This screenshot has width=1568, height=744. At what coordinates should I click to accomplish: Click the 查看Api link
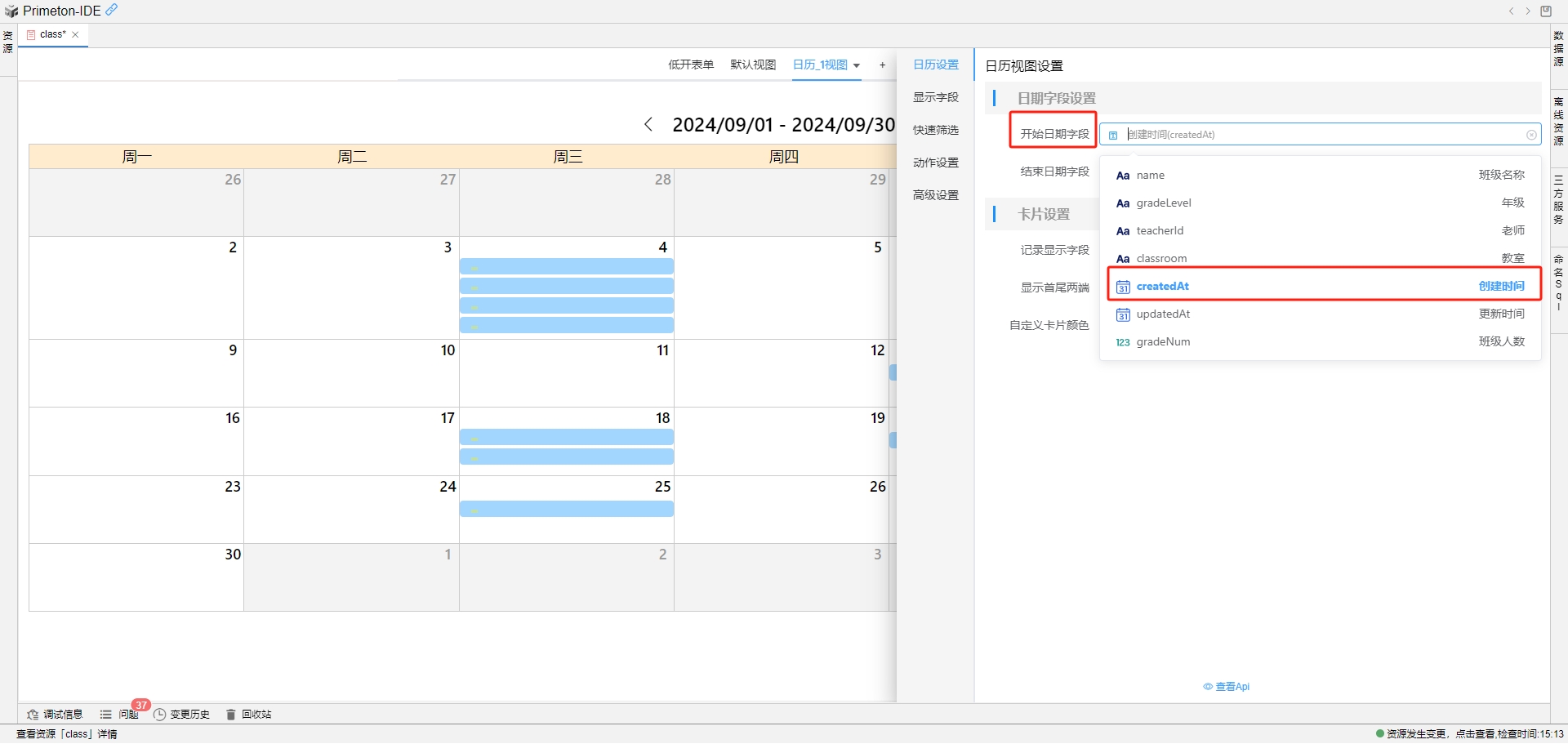click(1227, 686)
